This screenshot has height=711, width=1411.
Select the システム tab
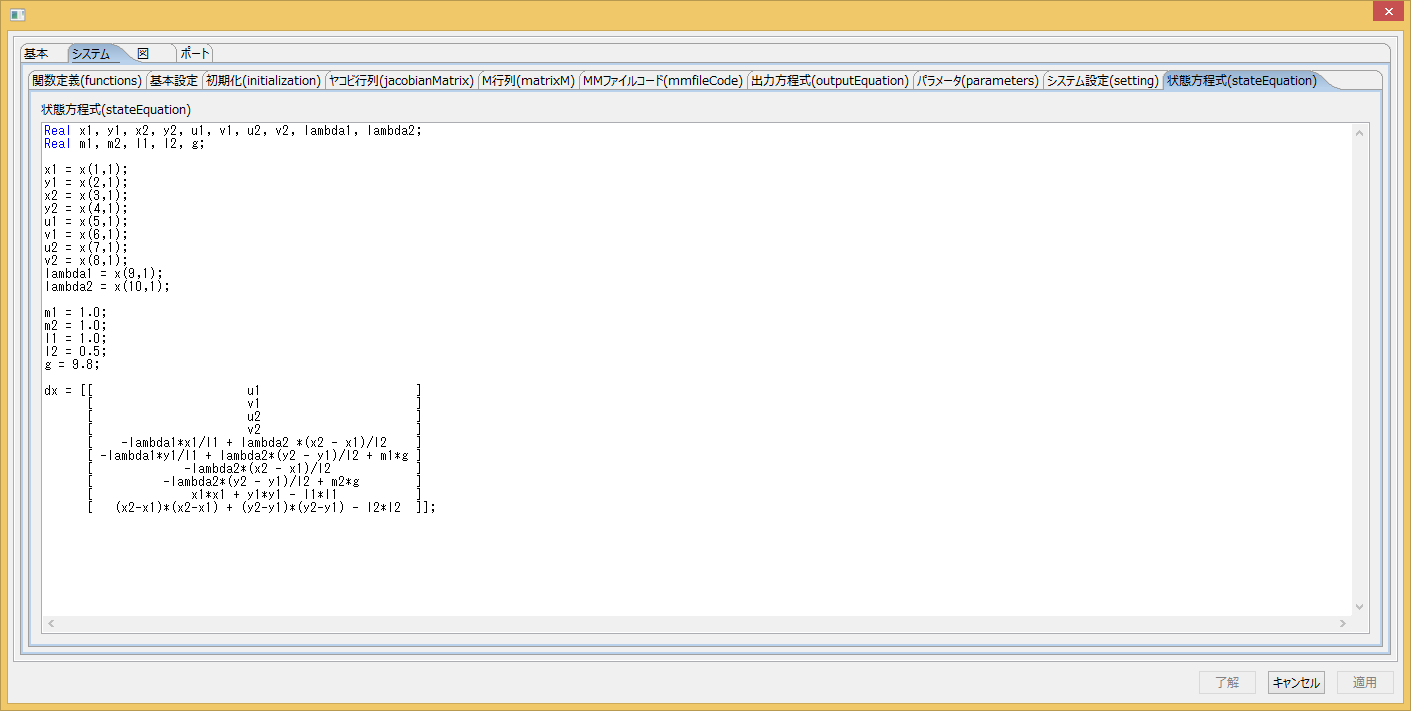coord(91,54)
